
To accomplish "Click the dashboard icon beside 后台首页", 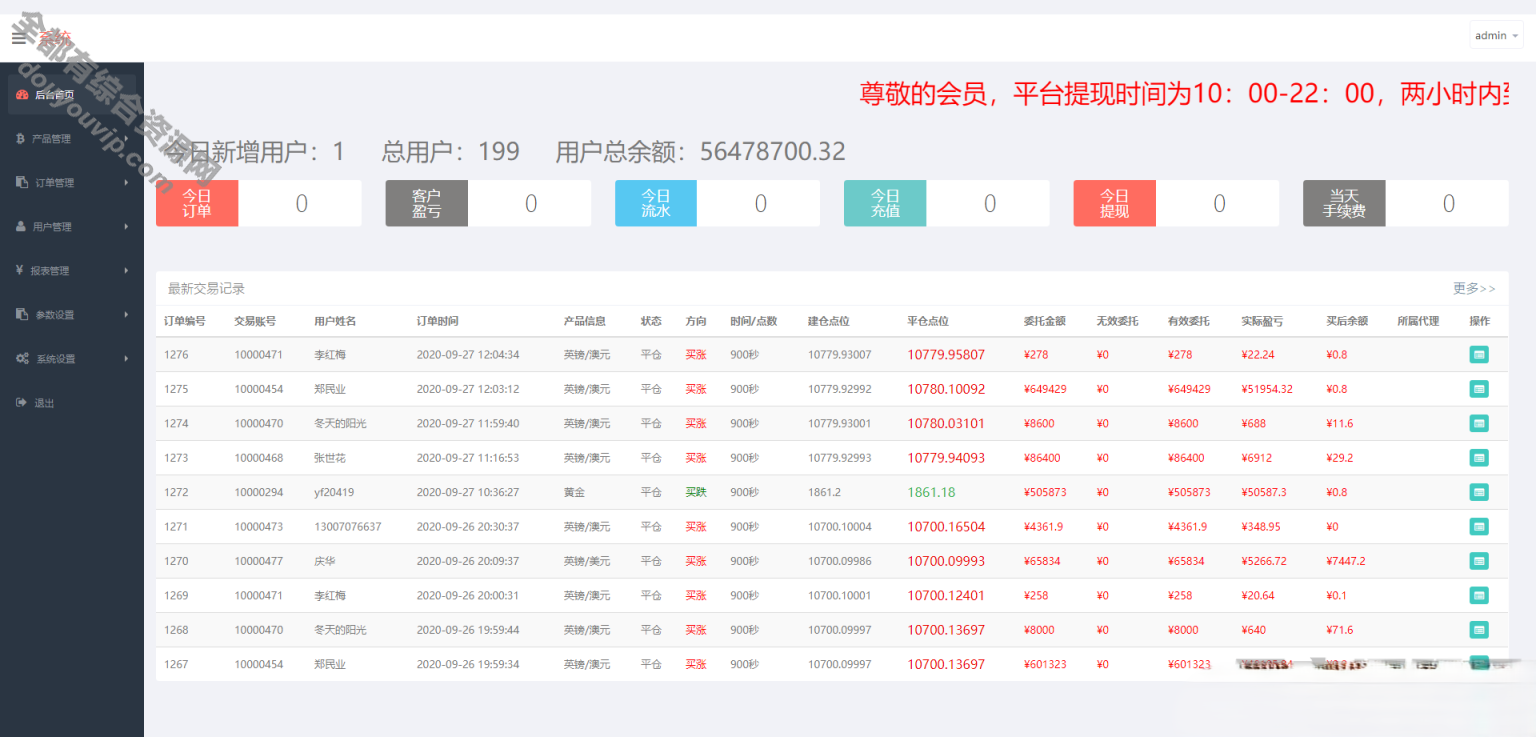I will point(22,95).
